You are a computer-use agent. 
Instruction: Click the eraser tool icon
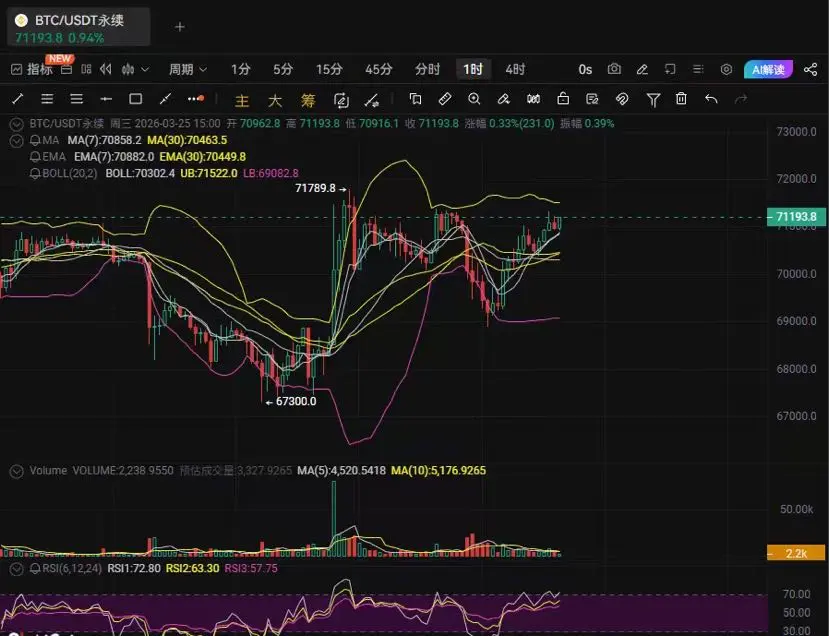click(503, 99)
